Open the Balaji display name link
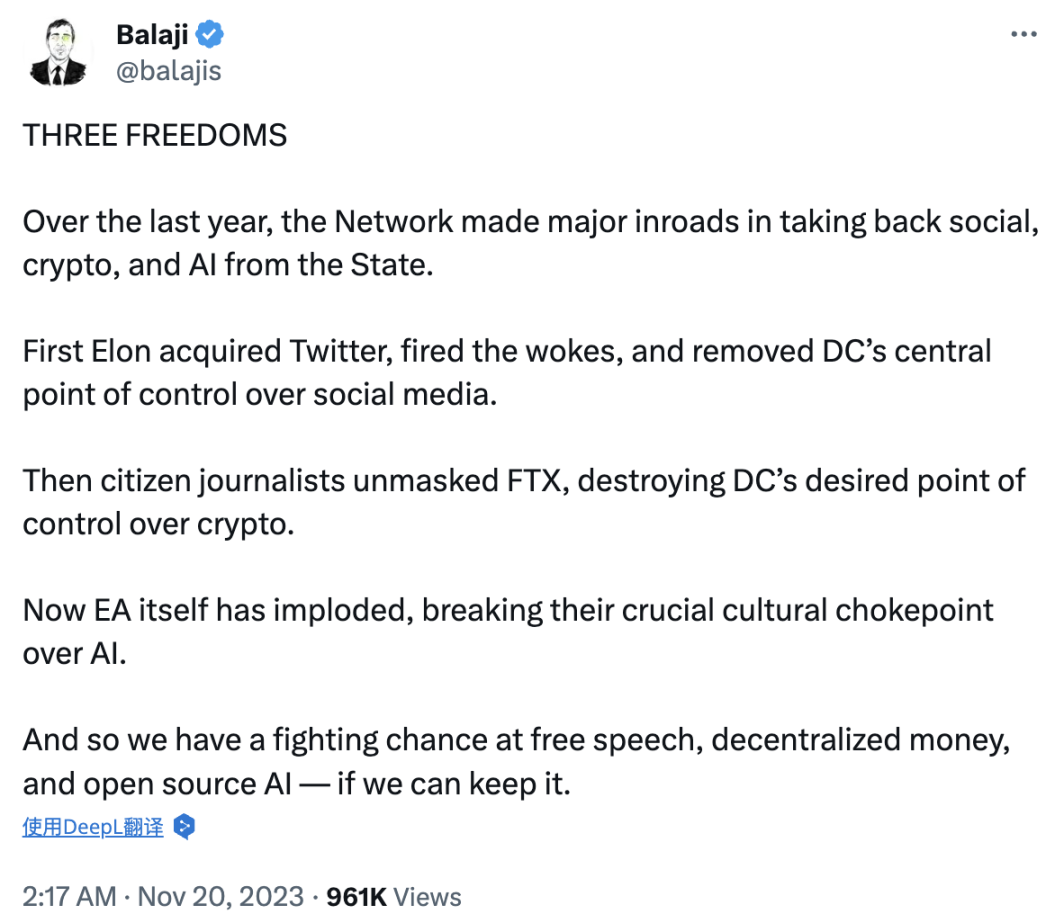Viewport: 1064px width, 923px height. (x=152, y=34)
